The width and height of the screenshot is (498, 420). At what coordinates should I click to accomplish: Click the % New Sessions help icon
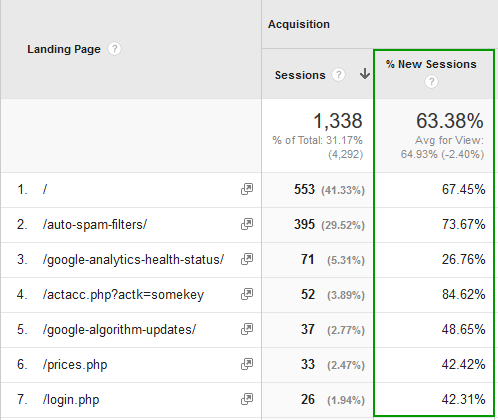coord(431,81)
